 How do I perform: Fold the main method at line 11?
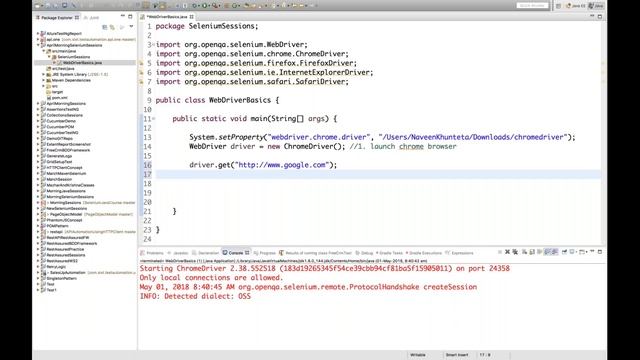tap(153, 119)
